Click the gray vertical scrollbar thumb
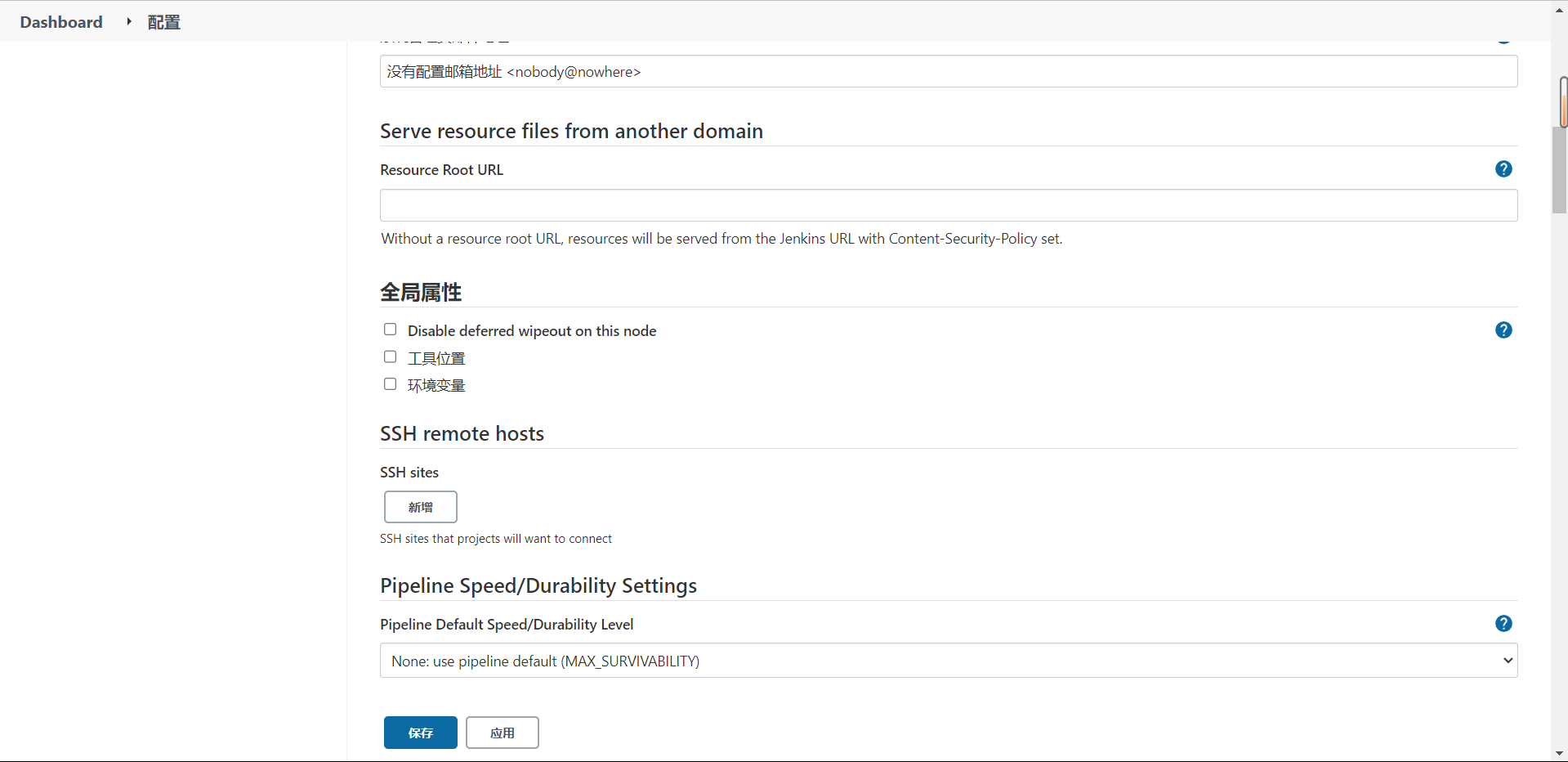 pos(1559,172)
